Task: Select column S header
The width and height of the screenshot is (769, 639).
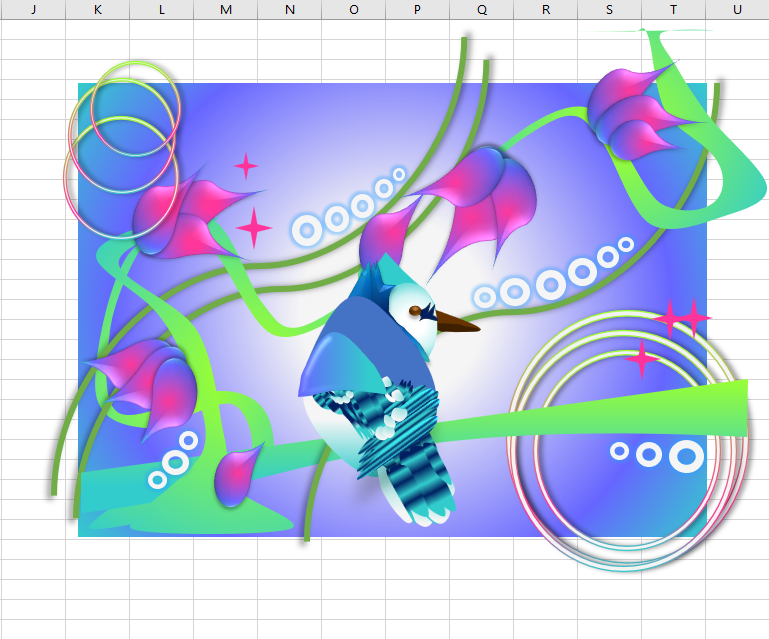Action: pyautogui.click(x=609, y=9)
